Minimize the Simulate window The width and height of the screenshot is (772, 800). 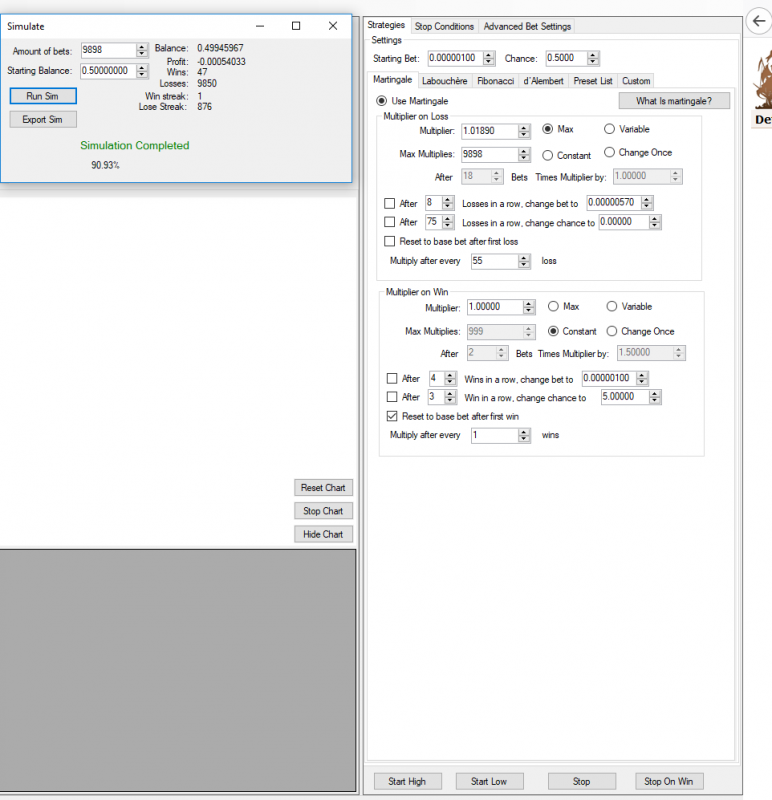[x=260, y=26]
